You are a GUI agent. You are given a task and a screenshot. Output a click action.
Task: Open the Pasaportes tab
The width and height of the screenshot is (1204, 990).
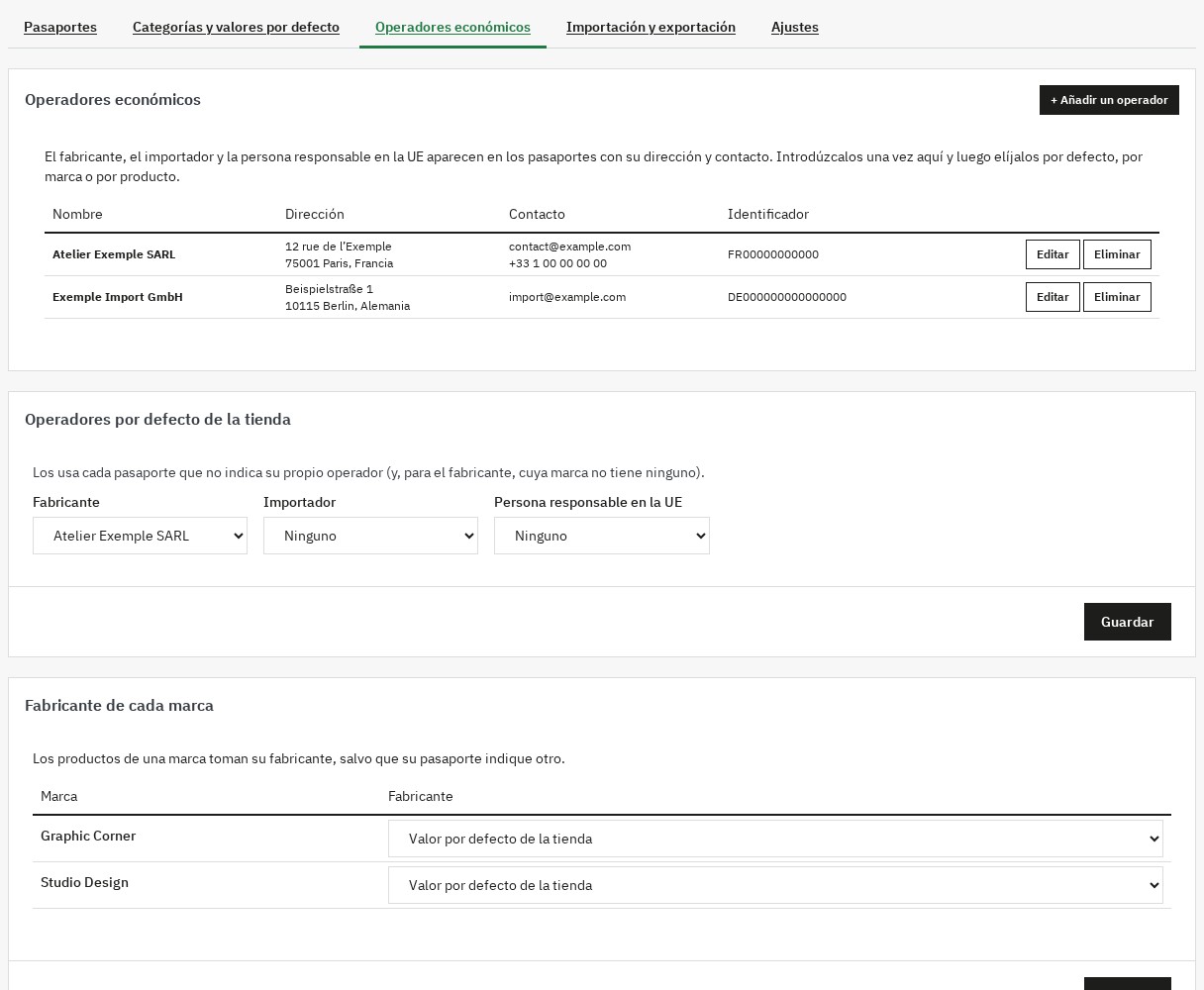point(60,27)
